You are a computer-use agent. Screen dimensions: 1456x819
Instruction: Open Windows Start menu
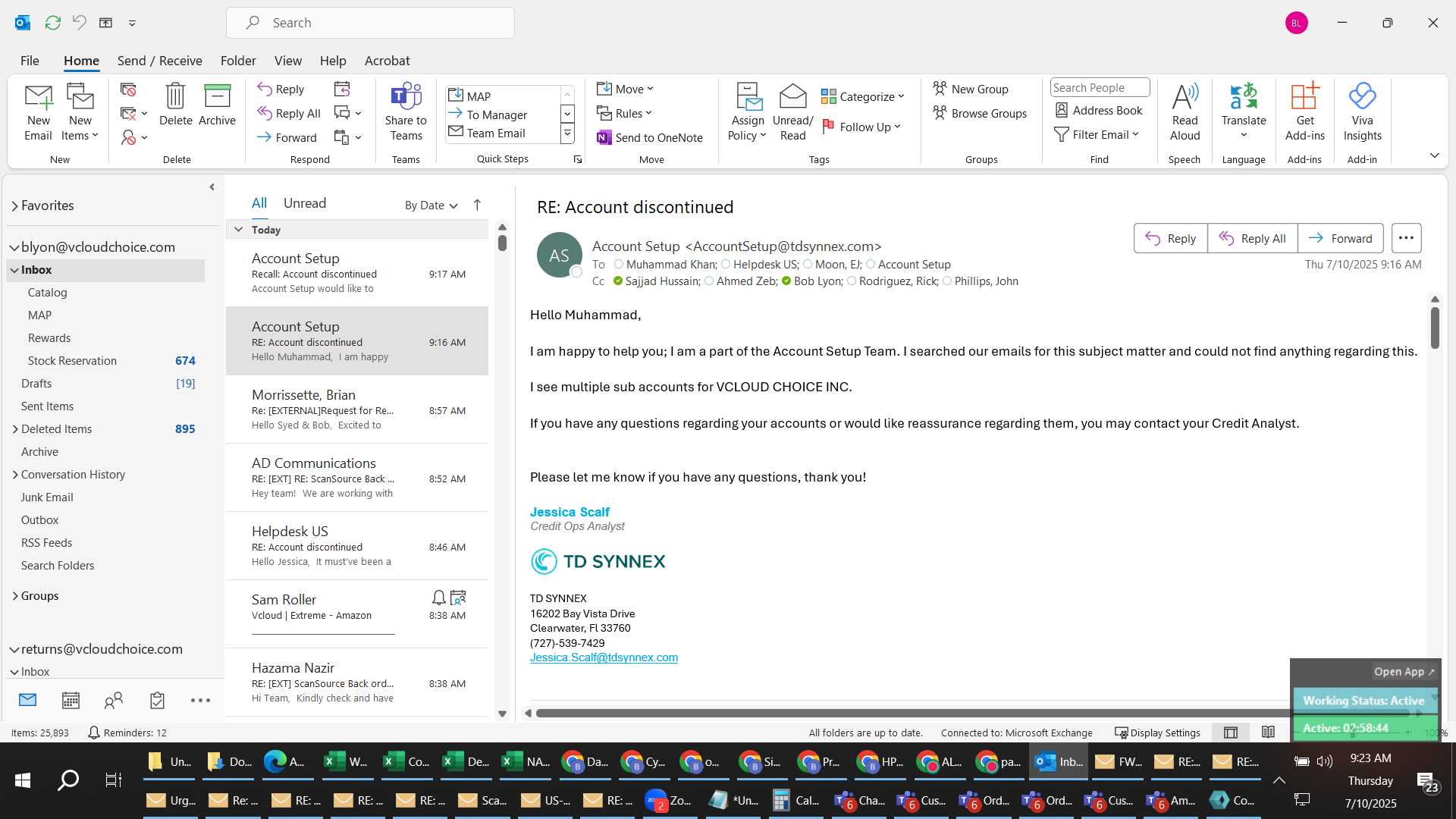[x=23, y=780]
